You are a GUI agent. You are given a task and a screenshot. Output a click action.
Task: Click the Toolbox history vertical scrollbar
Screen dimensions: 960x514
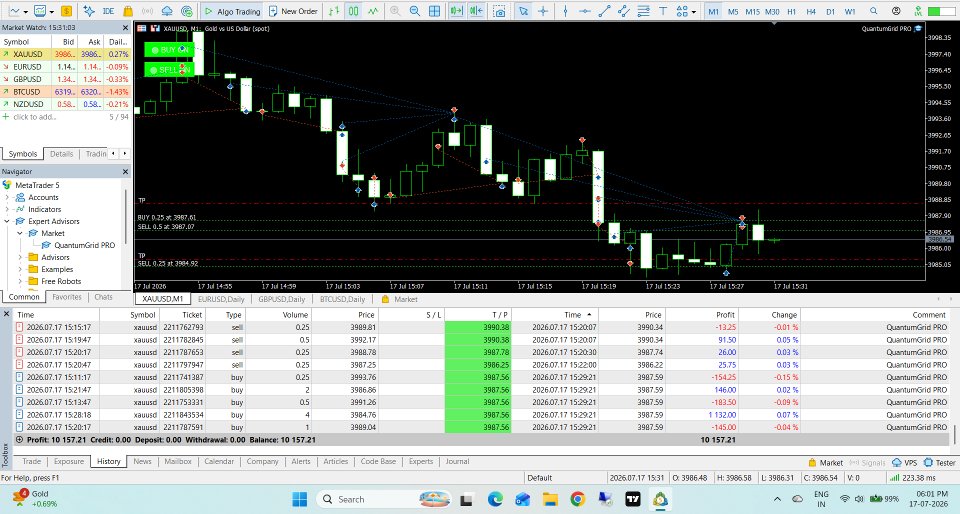click(954, 434)
